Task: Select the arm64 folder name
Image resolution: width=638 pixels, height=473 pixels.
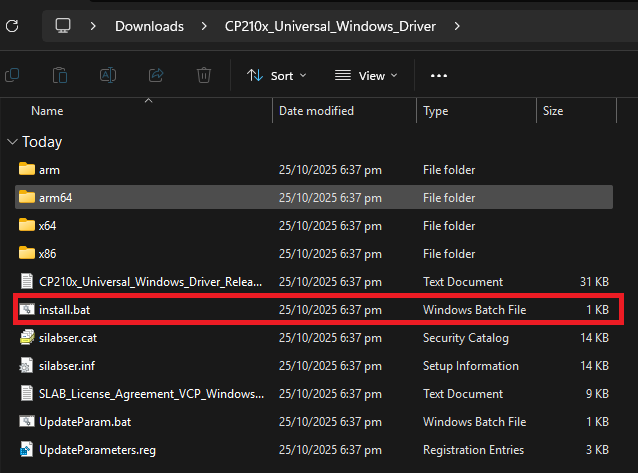Action: tap(55, 198)
